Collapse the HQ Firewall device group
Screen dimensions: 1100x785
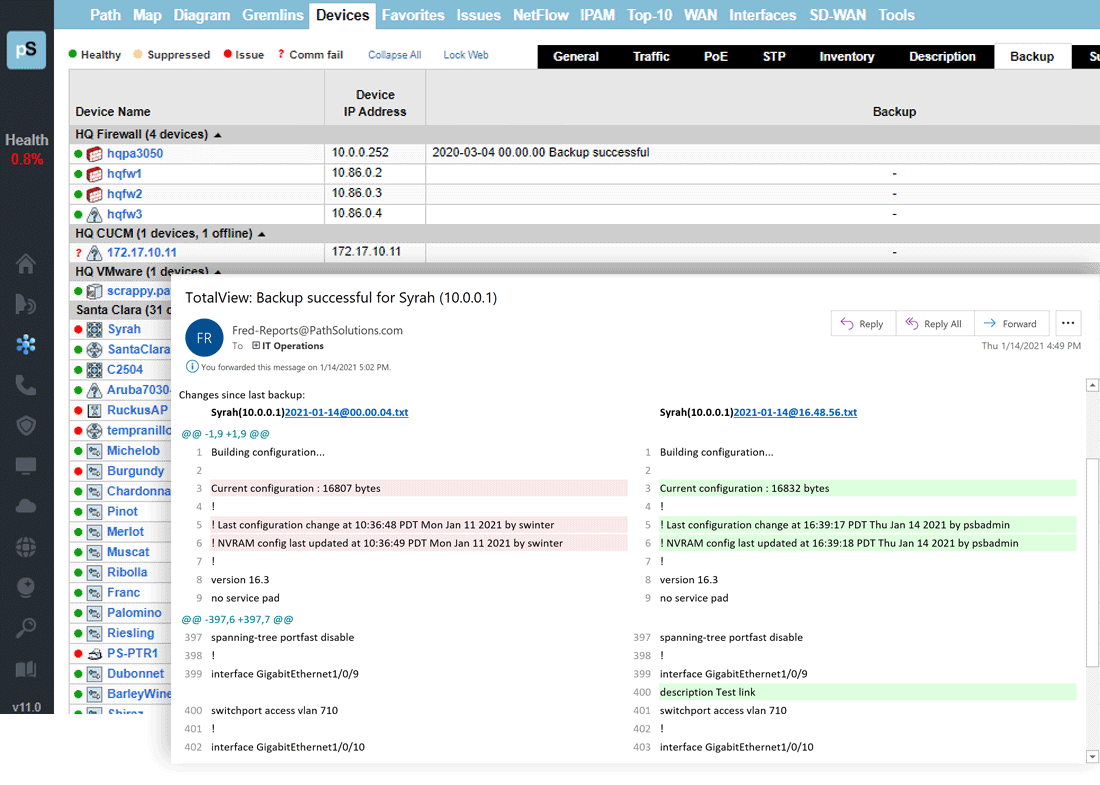click(x=218, y=134)
